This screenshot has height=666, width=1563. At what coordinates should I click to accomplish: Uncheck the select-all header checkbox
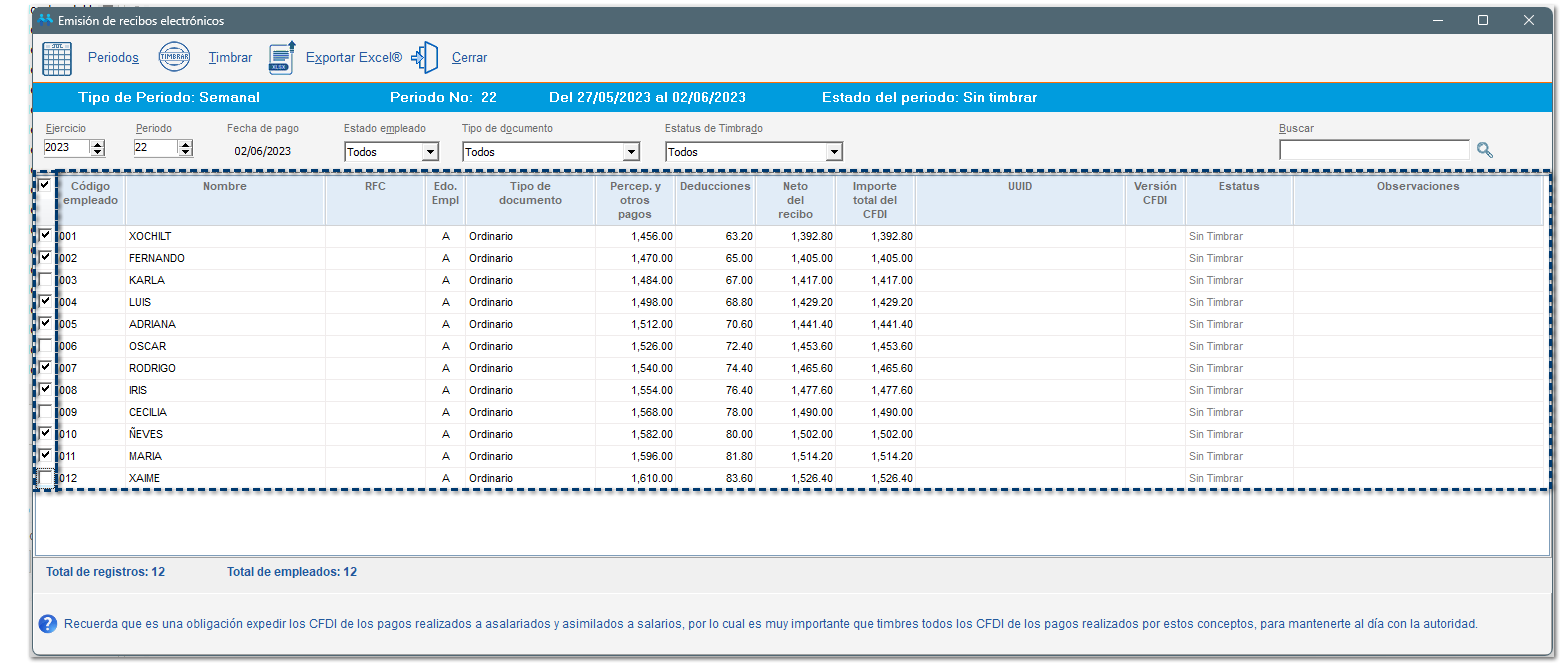[45, 185]
